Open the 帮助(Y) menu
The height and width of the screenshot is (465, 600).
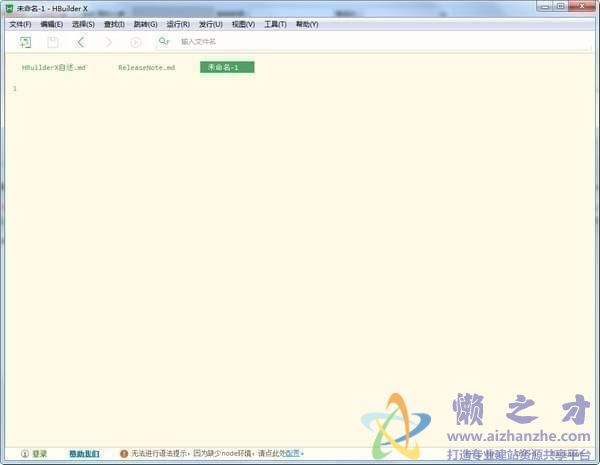[x=307, y=24]
